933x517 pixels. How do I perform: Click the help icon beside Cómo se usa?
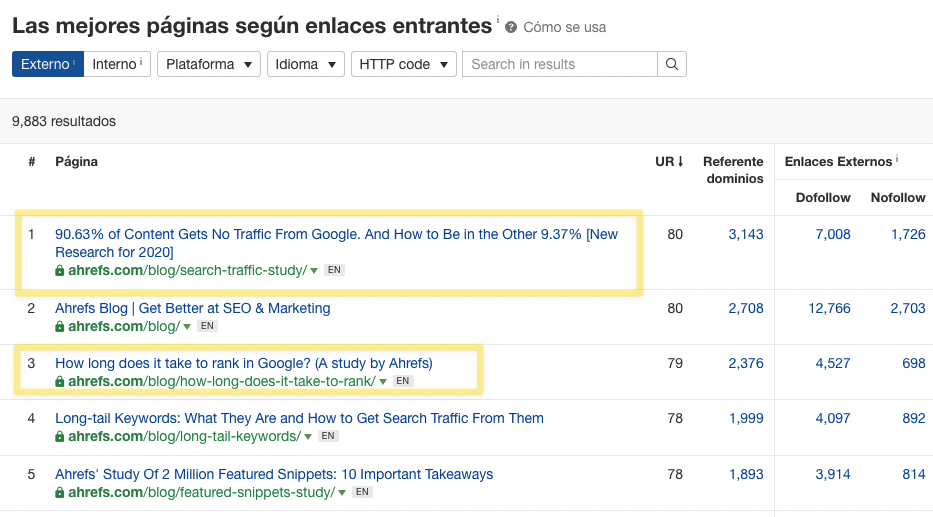tap(511, 27)
